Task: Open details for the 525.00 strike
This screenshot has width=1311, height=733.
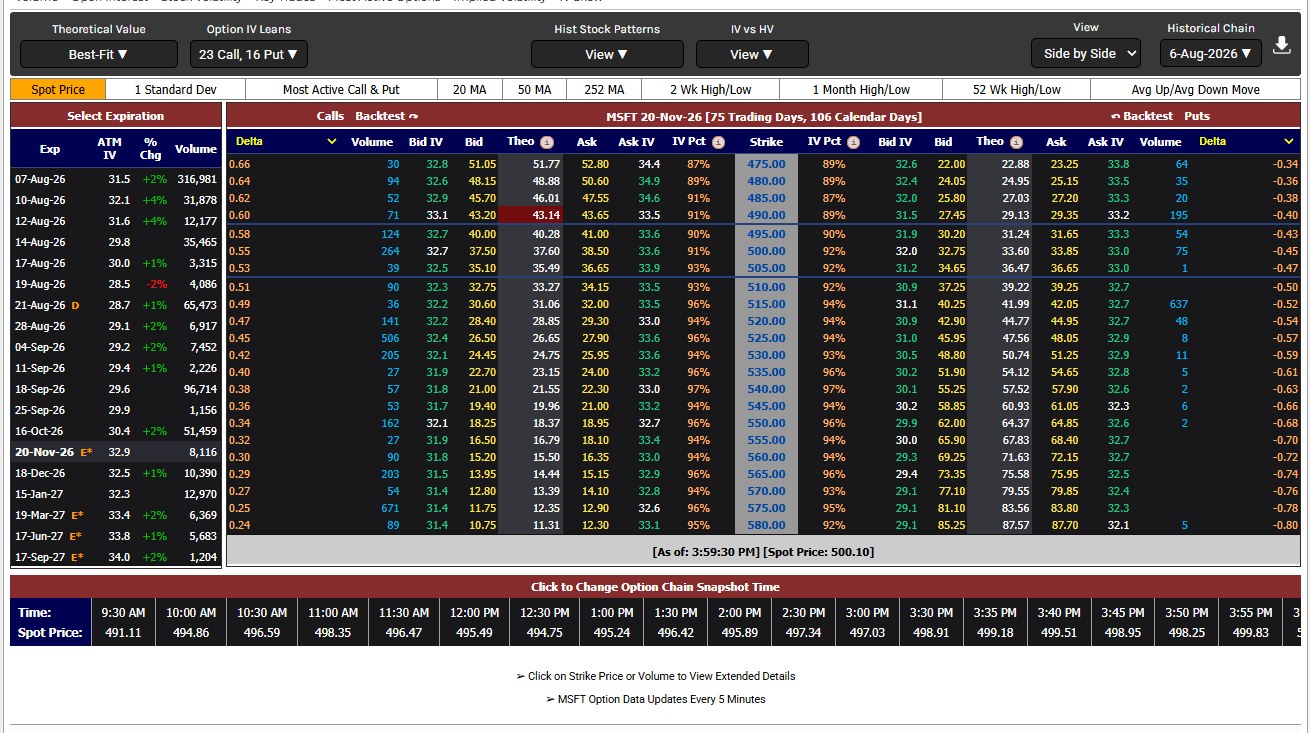Action: pos(766,338)
